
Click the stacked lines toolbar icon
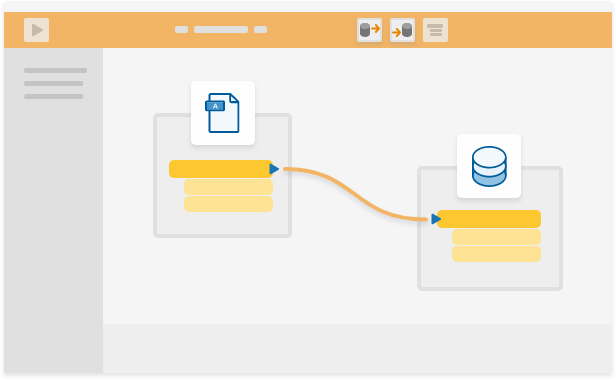pyautogui.click(x=435, y=30)
